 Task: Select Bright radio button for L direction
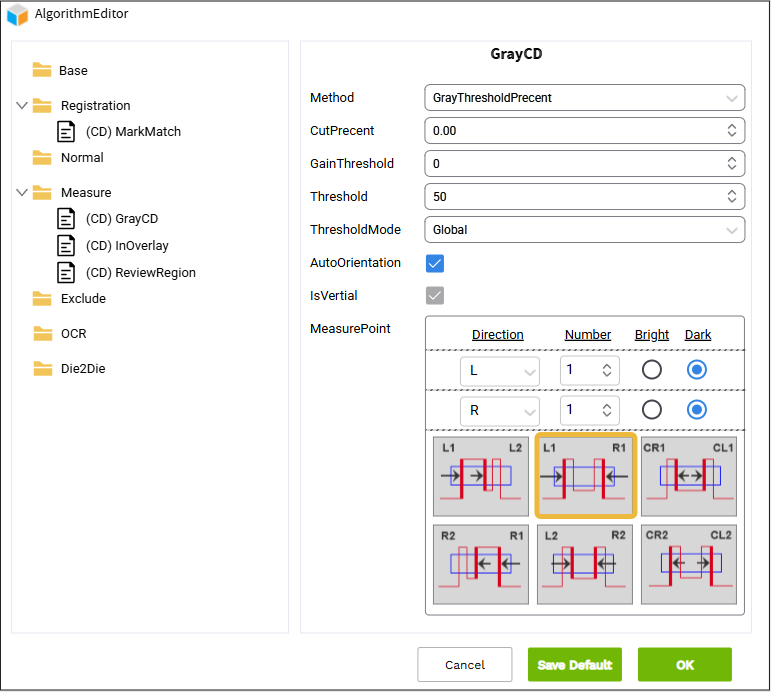click(x=652, y=370)
